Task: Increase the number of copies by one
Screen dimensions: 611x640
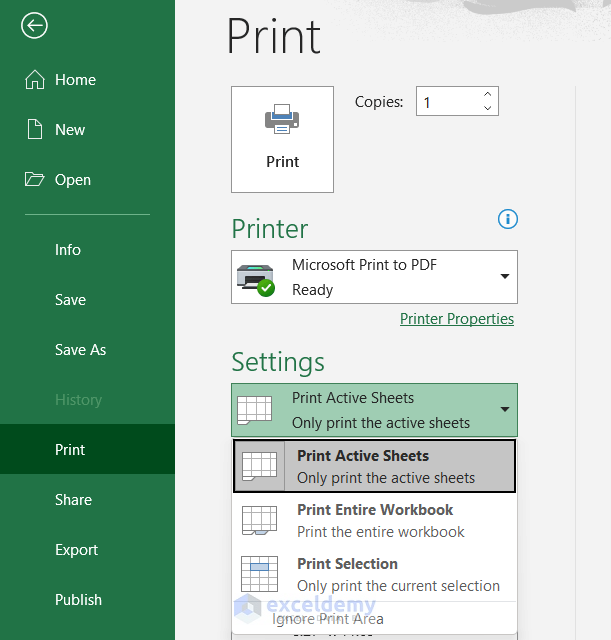Action: [x=487, y=95]
